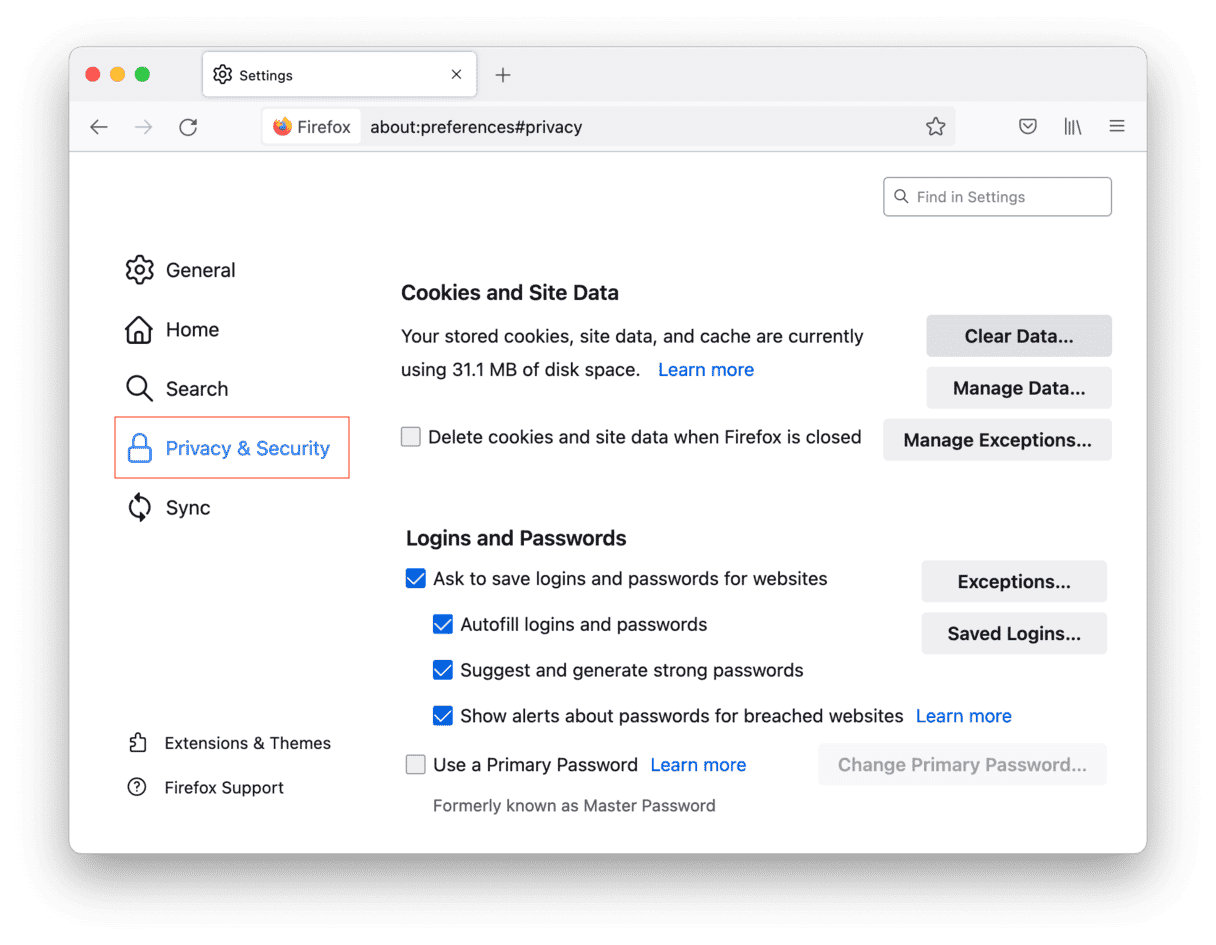
Task: Uncheck Autofill logins and passwords
Action: [443, 625]
